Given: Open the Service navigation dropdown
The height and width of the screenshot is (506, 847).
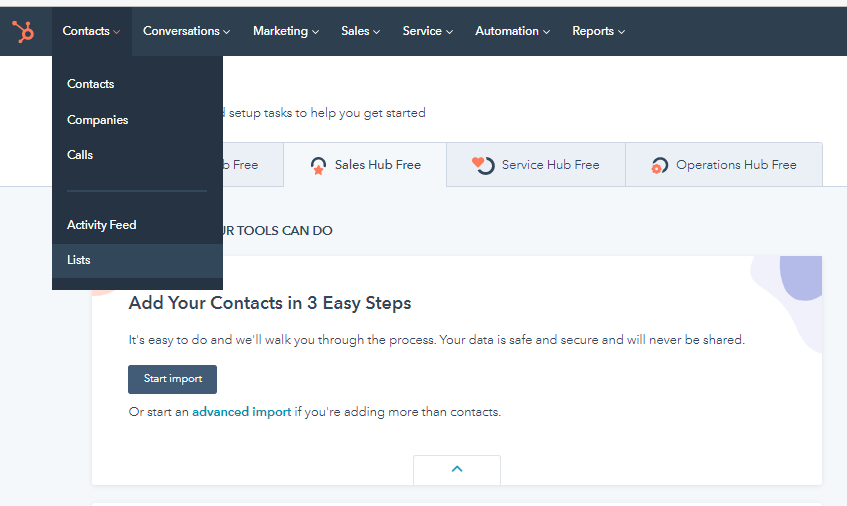Looking at the screenshot, I should (x=427, y=31).
